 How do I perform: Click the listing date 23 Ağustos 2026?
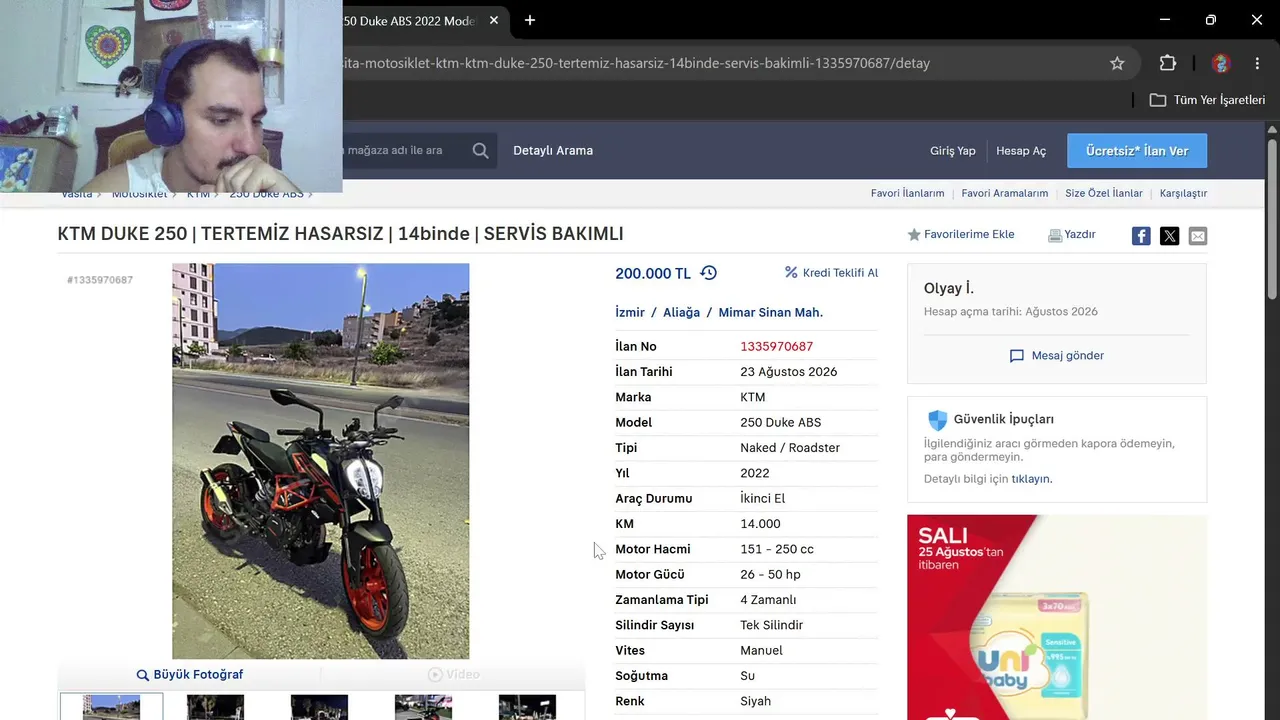pyautogui.click(x=789, y=372)
